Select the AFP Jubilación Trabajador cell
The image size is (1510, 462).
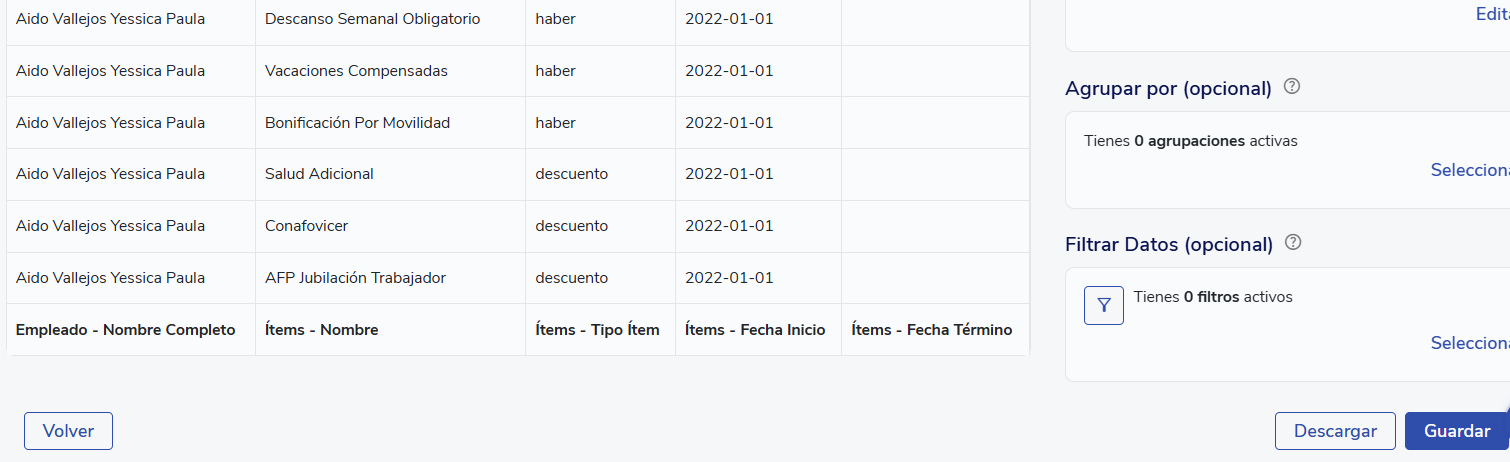click(x=355, y=278)
